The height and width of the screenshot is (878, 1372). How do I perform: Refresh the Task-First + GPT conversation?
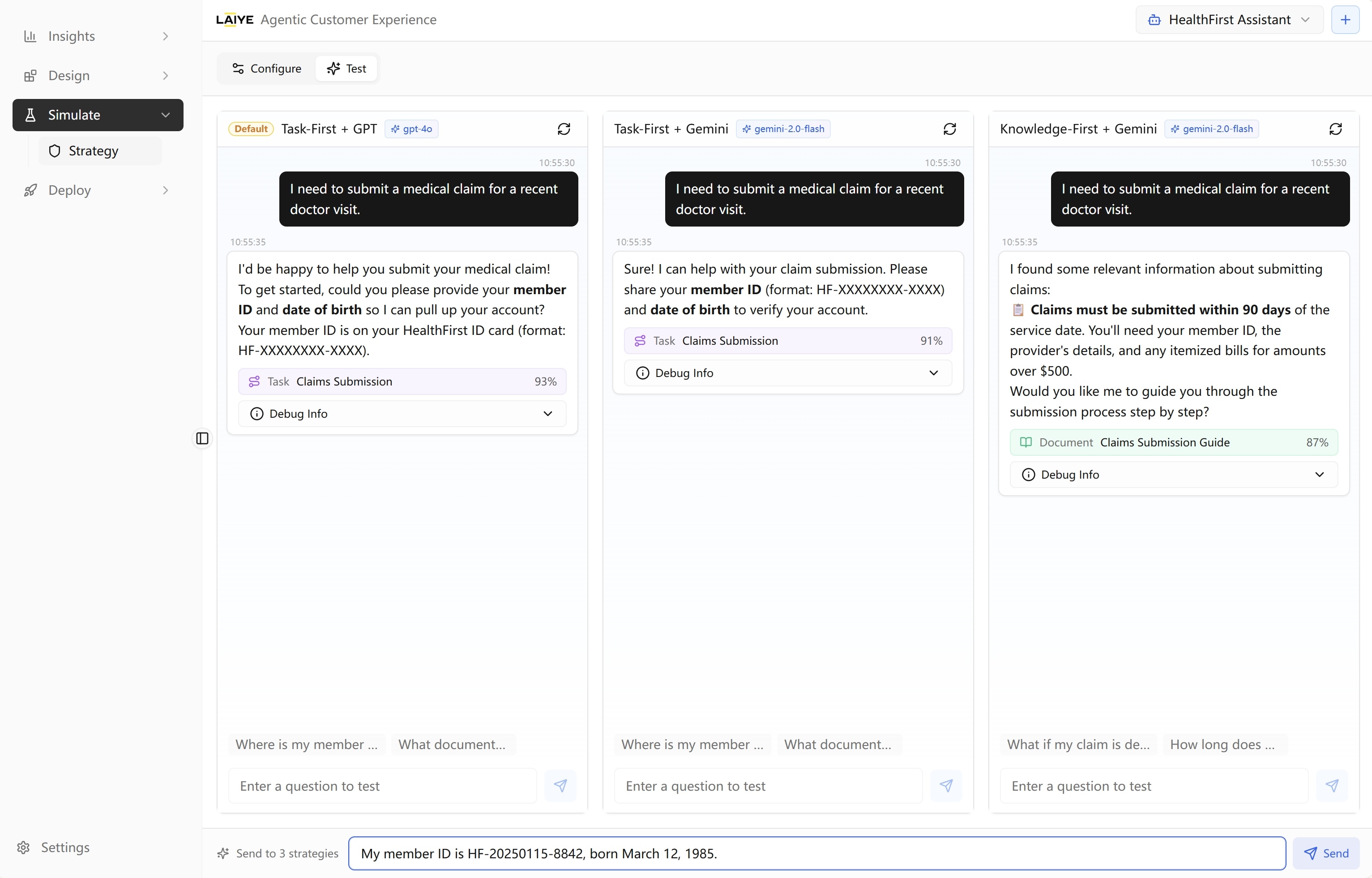tap(563, 129)
